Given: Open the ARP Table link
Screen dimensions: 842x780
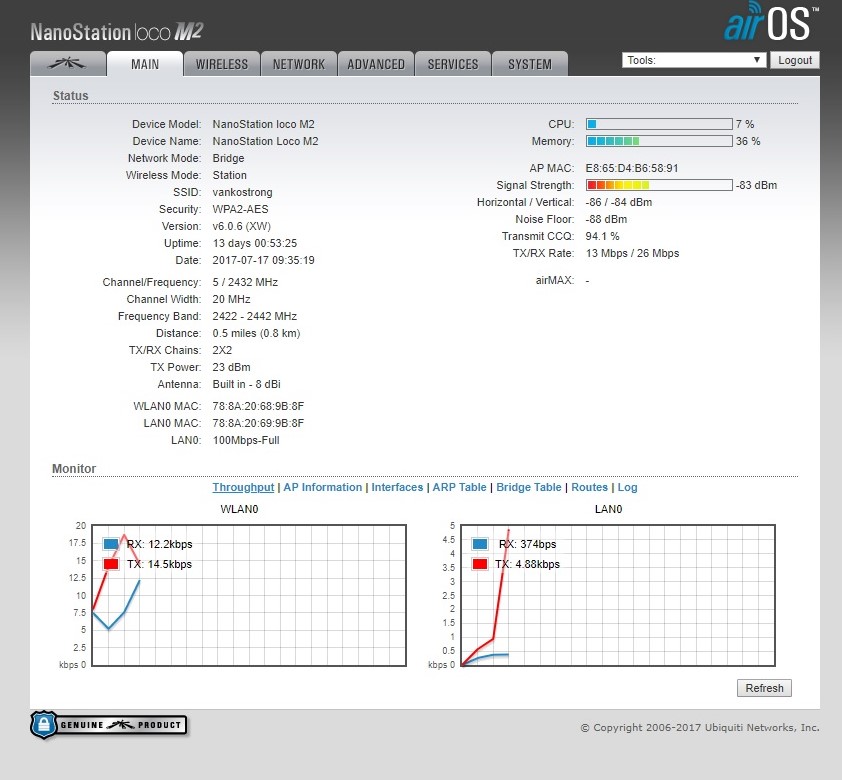Looking at the screenshot, I should click(460, 487).
